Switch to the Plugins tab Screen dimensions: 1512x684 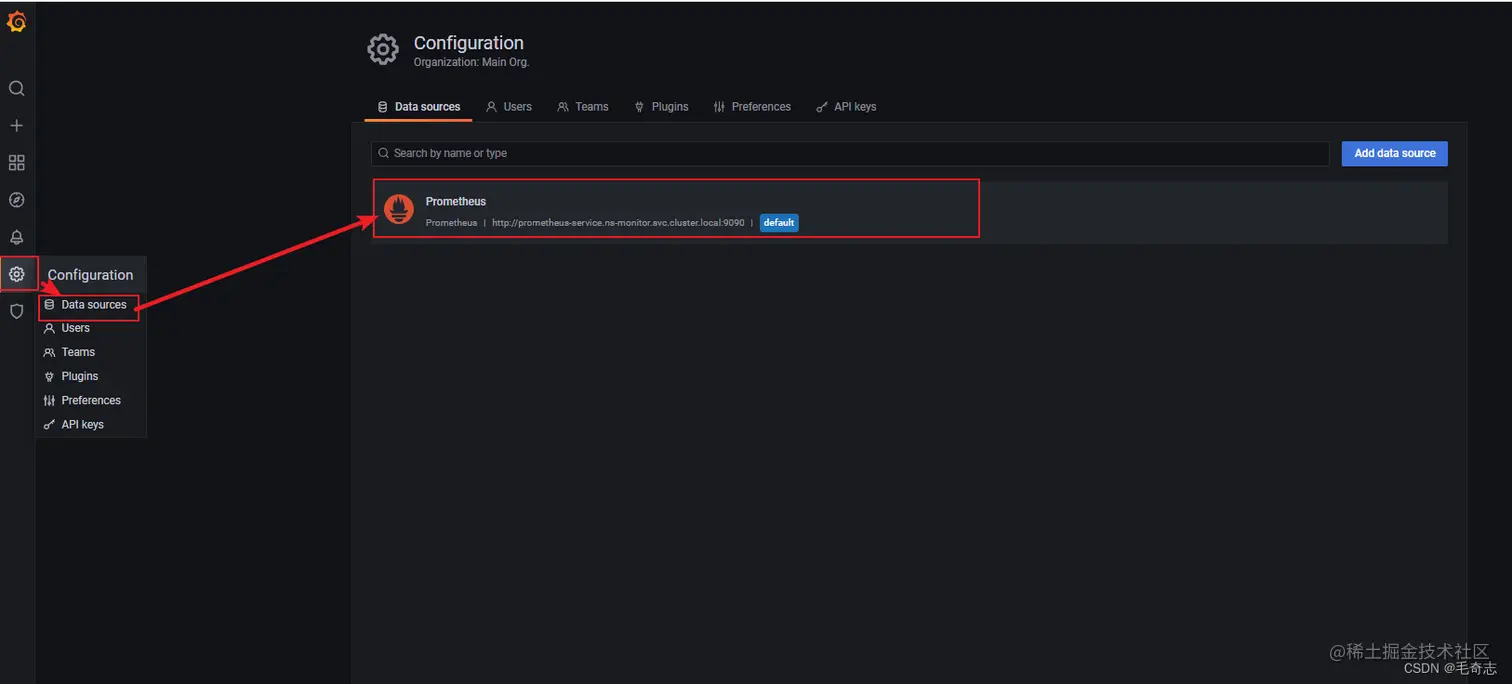coord(661,107)
